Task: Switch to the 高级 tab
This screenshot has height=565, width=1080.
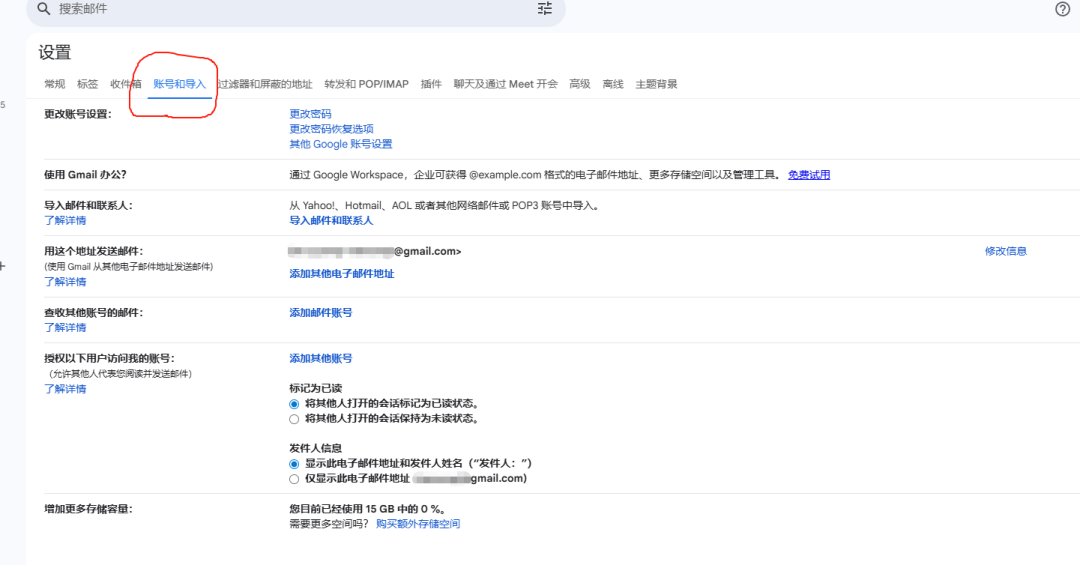Action: [580, 84]
